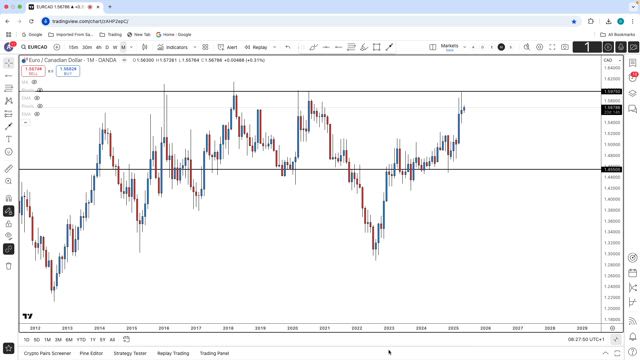
Task: Click the trash Remove objects icon
Action: 9,266
